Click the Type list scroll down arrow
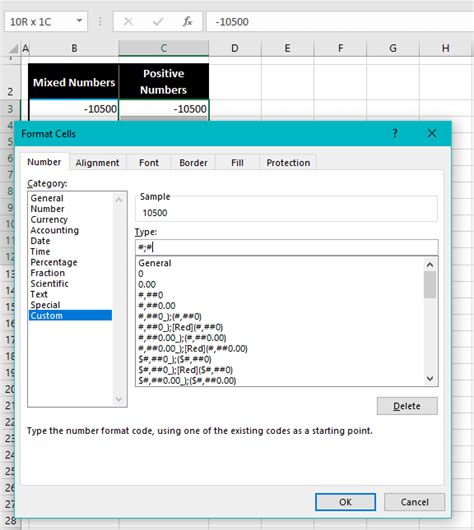The width and height of the screenshot is (474, 530). [430, 379]
